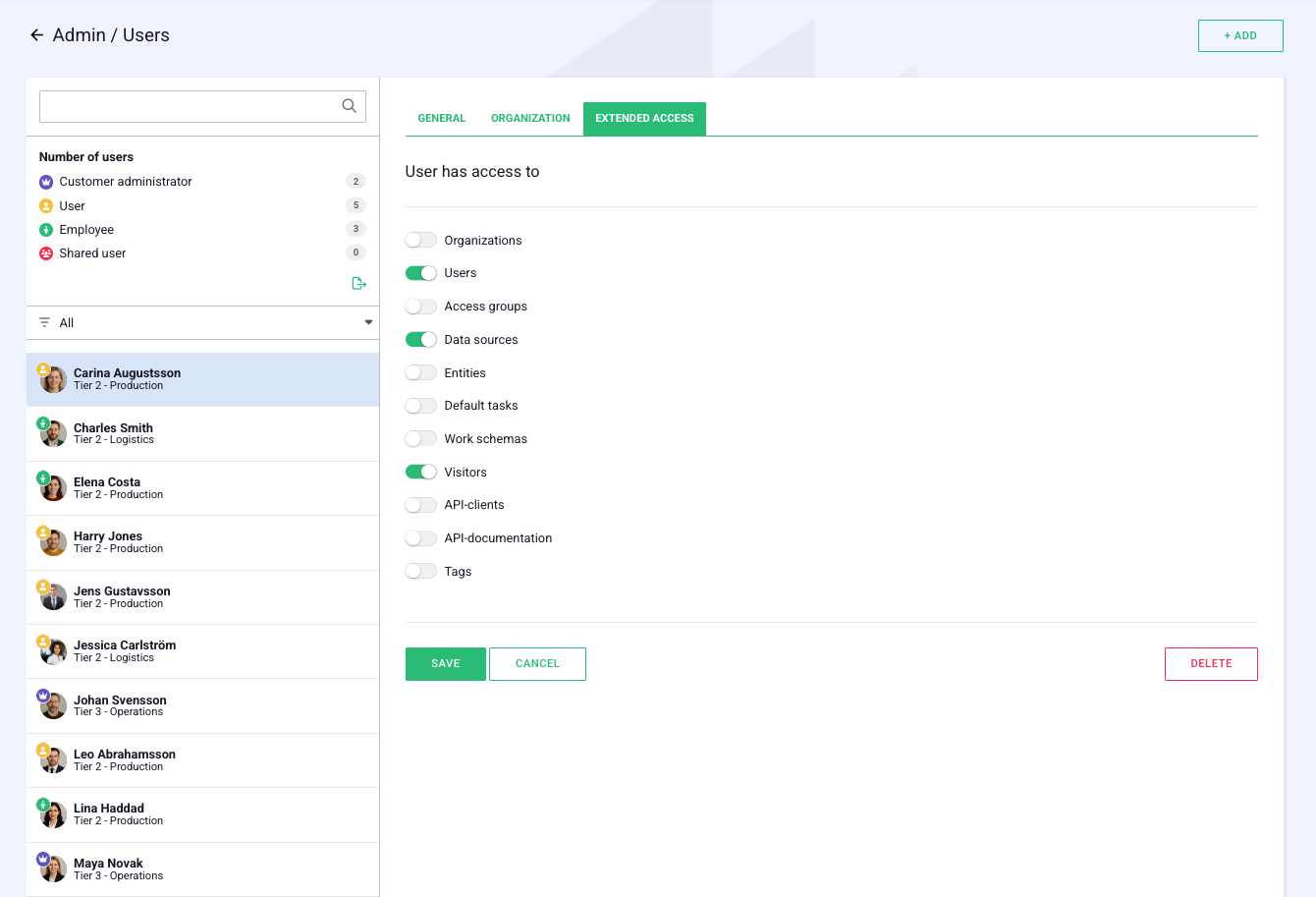Click the Employee label in user counts
This screenshot has height=897, width=1316.
coord(86,230)
